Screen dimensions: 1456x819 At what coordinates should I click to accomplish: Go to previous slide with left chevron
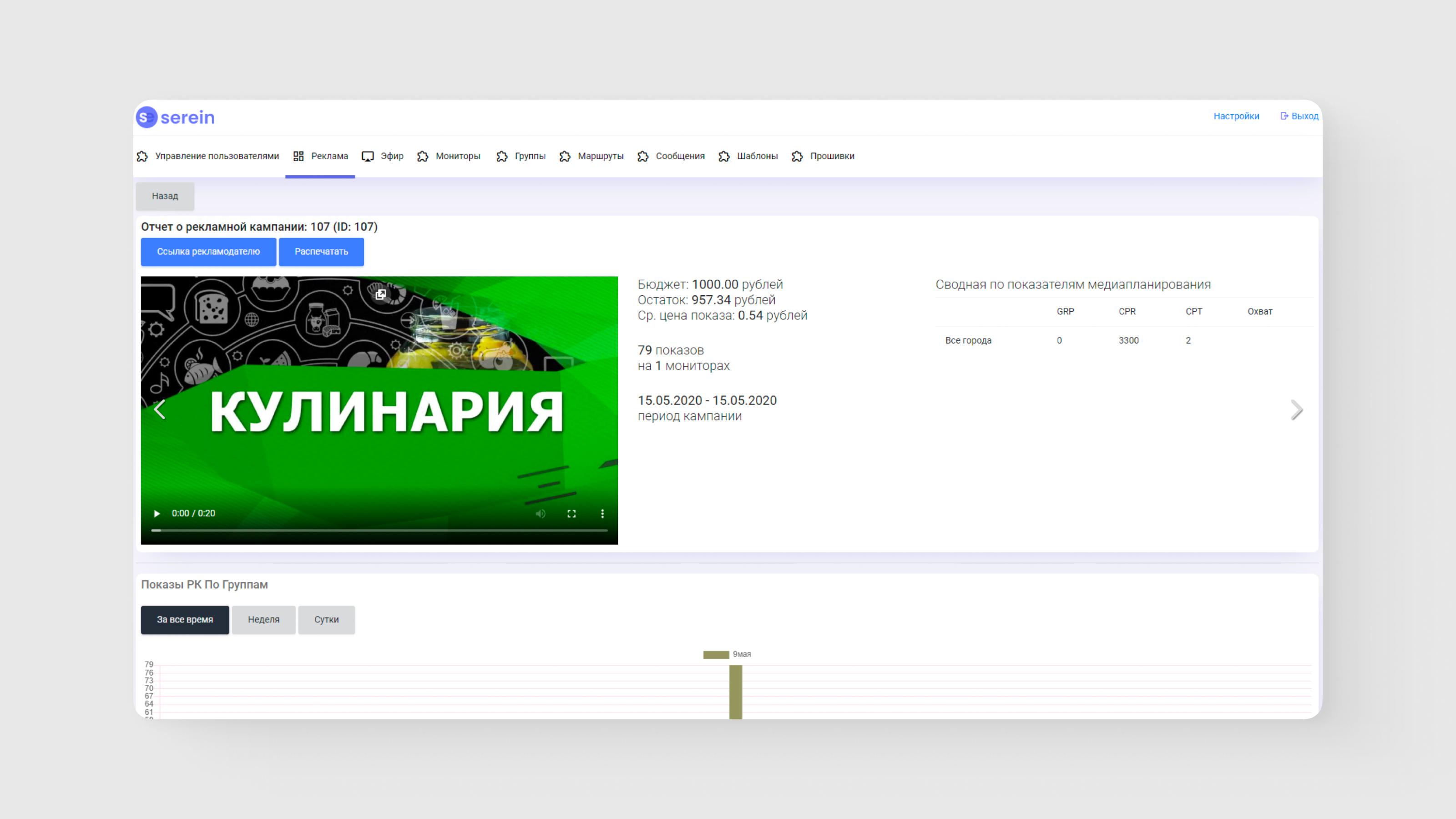pos(160,409)
